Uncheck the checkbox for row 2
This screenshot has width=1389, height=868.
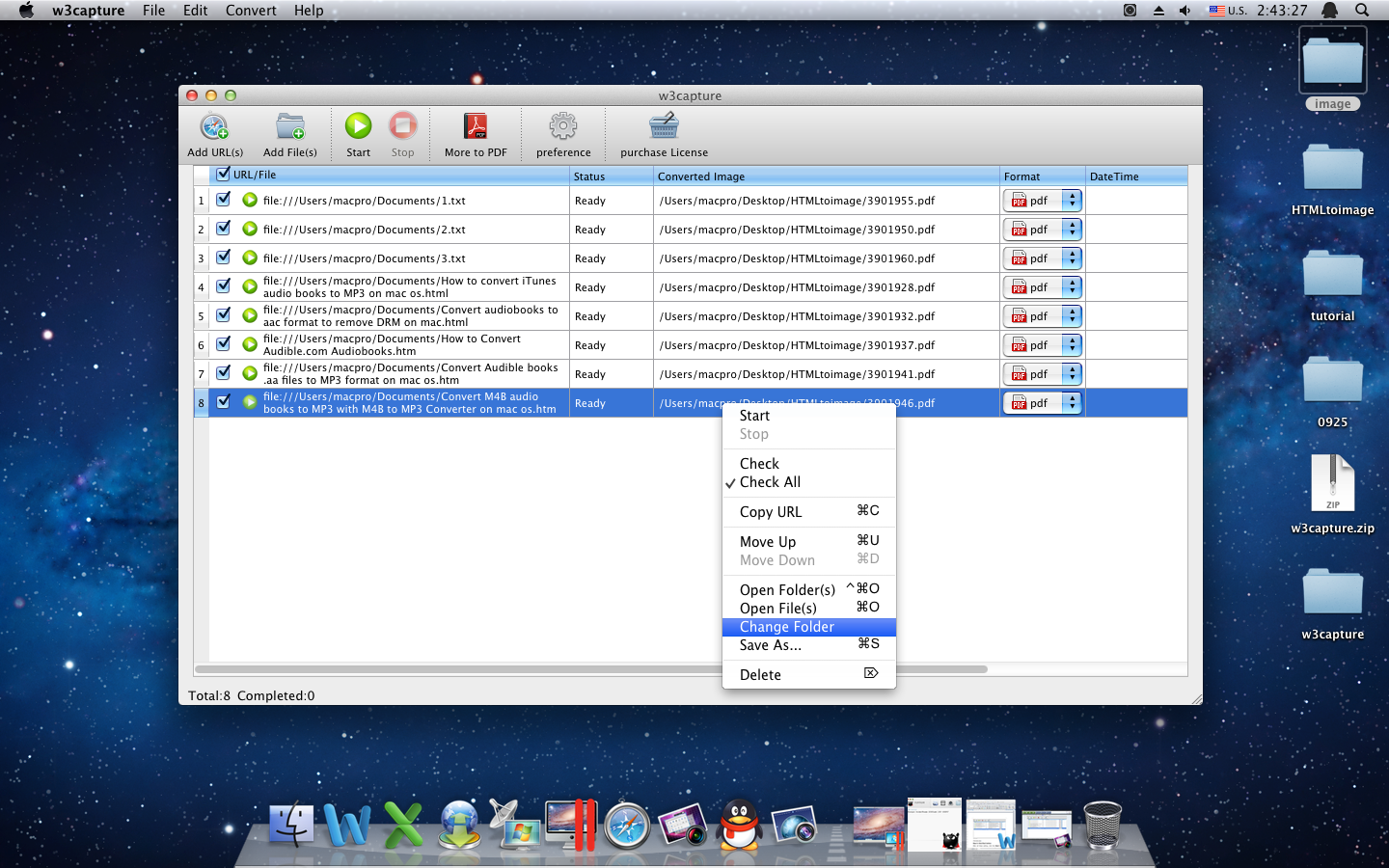223,229
